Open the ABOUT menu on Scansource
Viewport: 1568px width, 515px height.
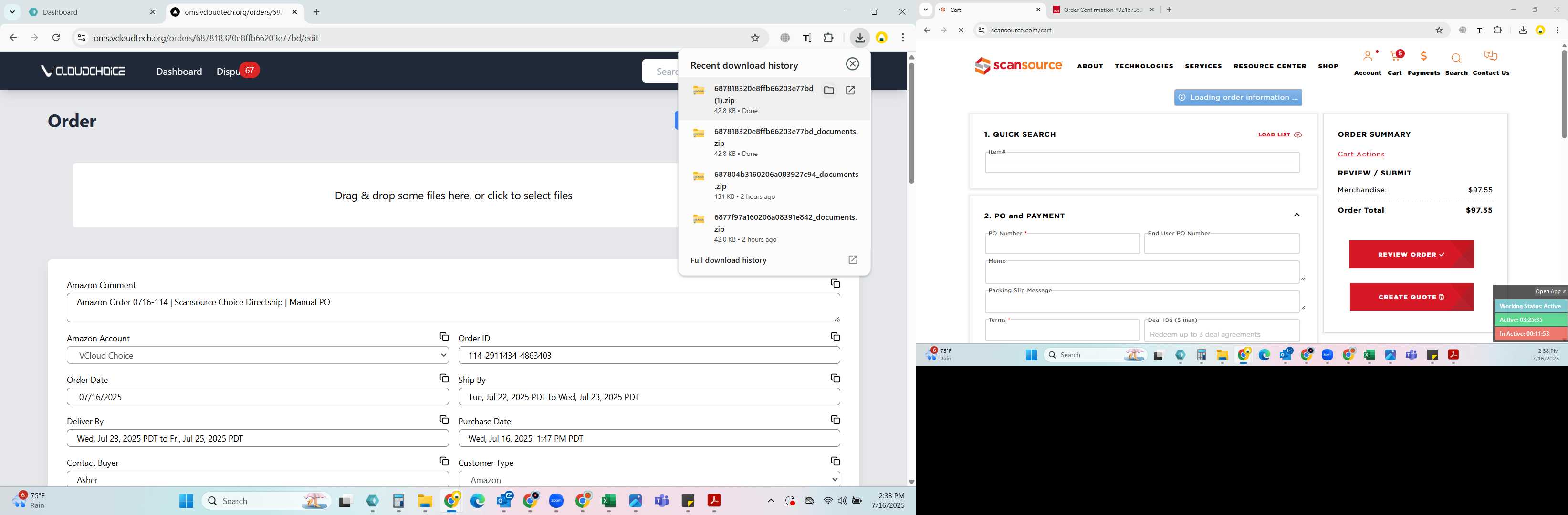pyautogui.click(x=1089, y=66)
